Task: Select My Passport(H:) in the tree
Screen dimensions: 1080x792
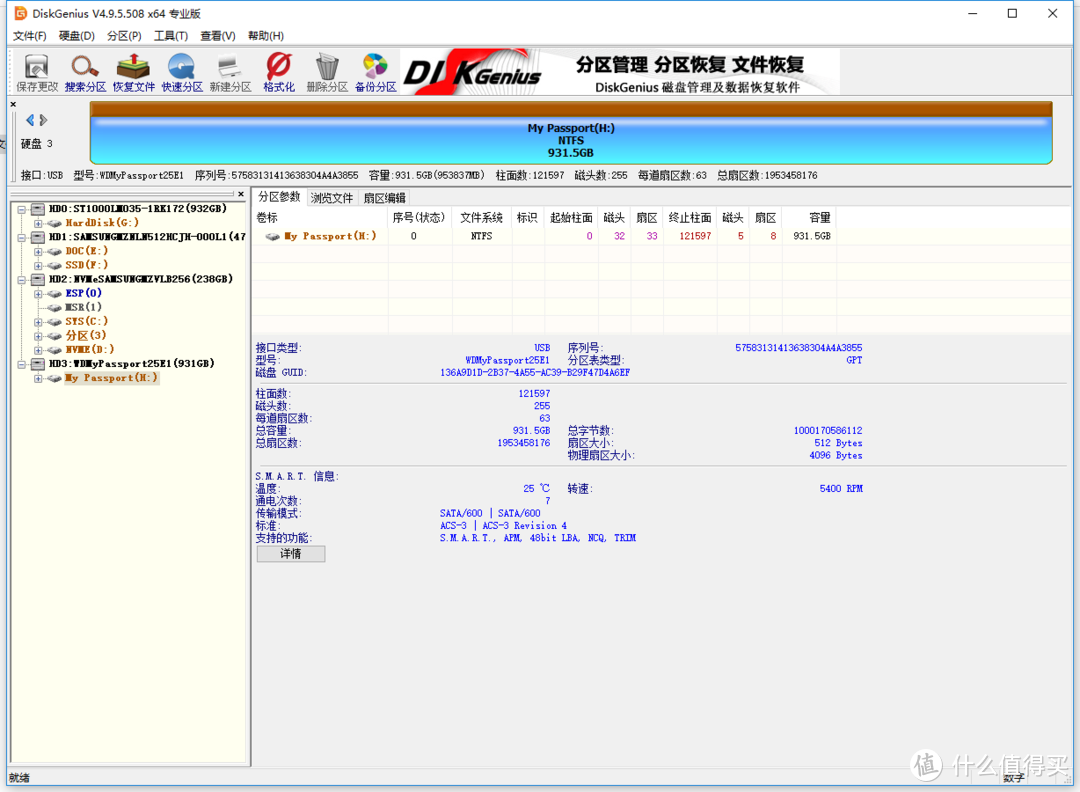Action: pos(112,378)
